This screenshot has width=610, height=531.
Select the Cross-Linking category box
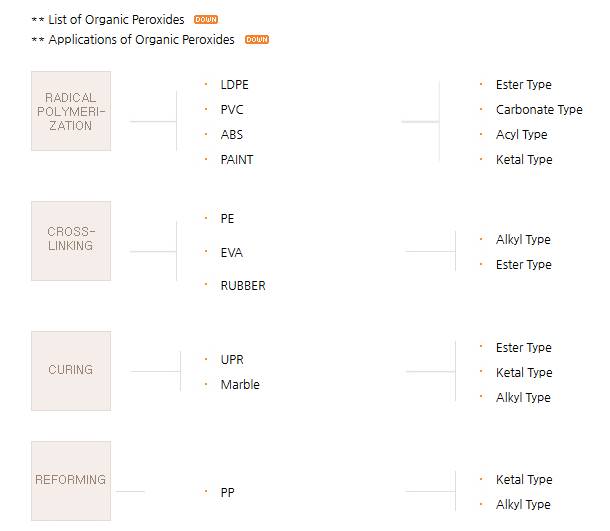click(71, 240)
